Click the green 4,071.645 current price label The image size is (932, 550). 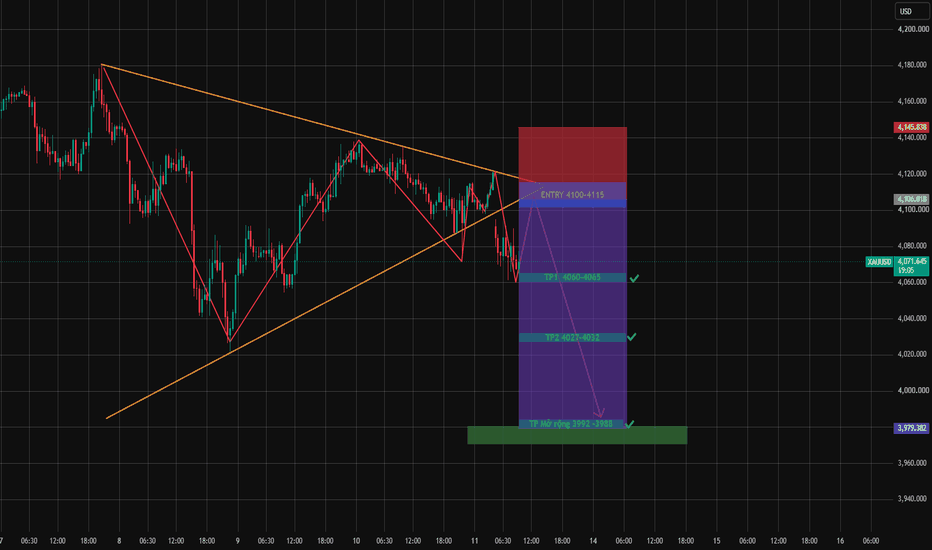point(912,265)
